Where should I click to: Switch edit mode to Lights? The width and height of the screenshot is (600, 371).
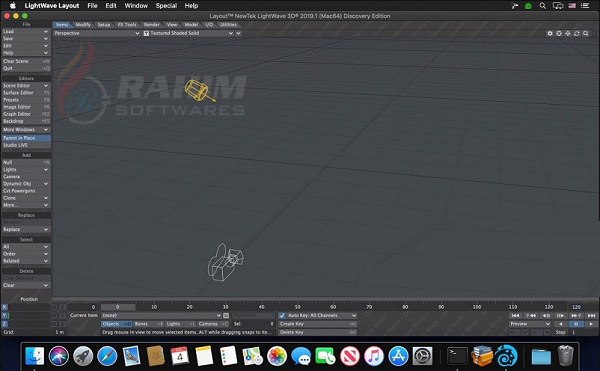[x=180, y=324]
